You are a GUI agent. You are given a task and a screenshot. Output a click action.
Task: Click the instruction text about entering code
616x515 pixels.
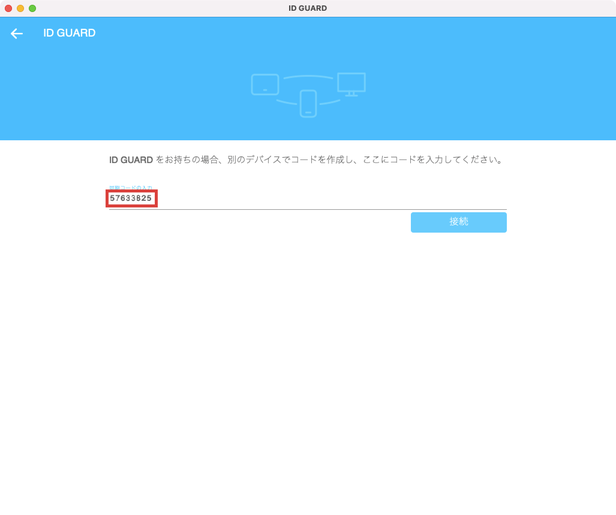coord(306,160)
